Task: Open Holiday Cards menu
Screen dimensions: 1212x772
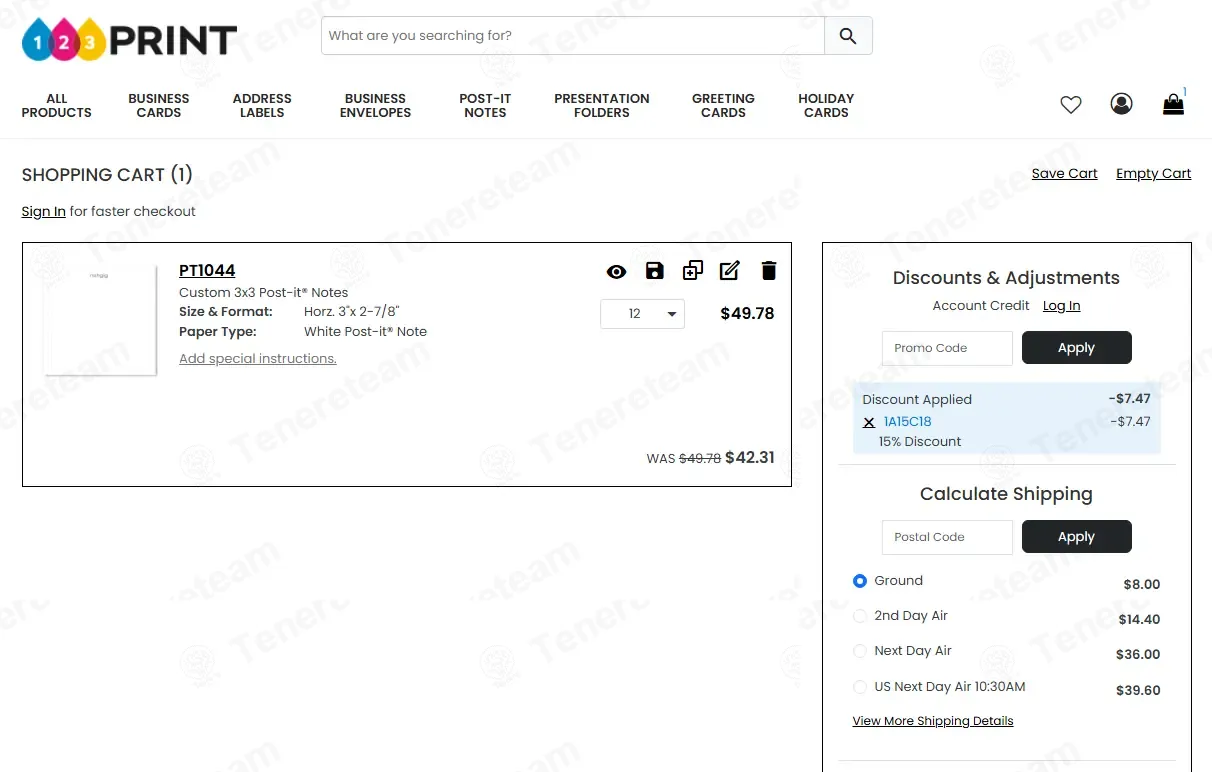Action: coord(826,106)
